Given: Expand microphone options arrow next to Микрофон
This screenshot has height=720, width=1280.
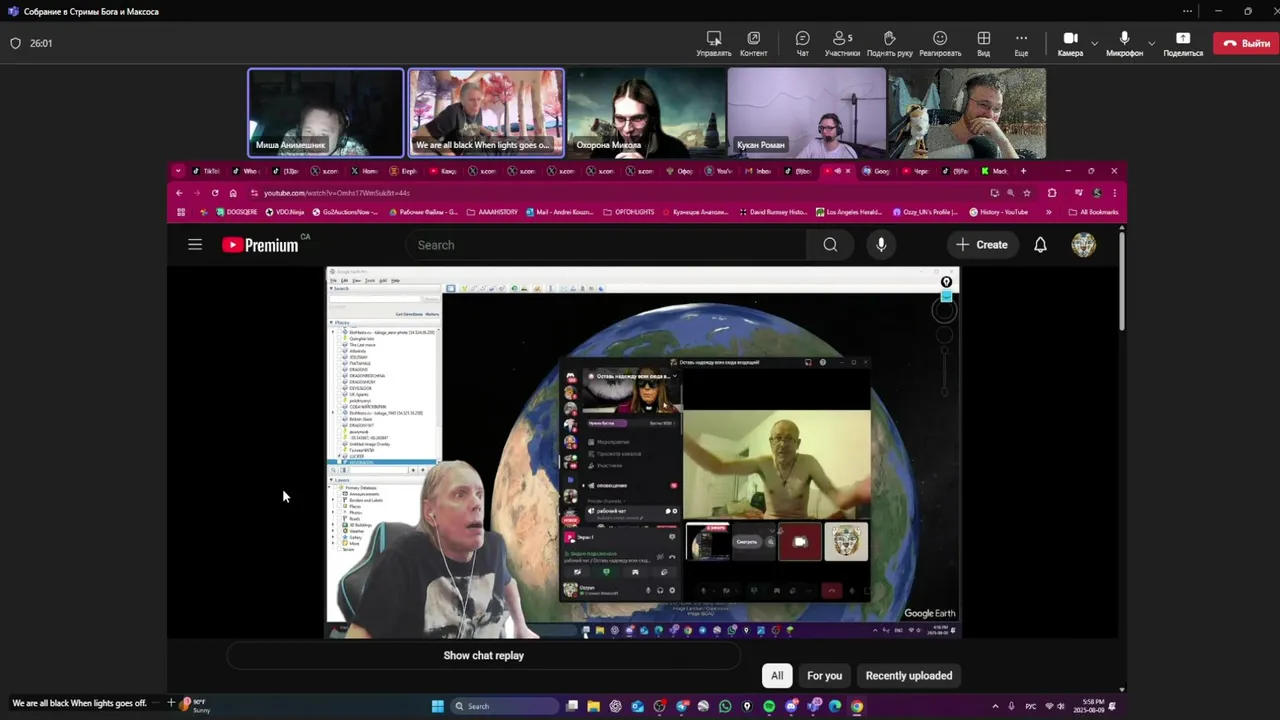Looking at the screenshot, I should tap(1152, 43).
